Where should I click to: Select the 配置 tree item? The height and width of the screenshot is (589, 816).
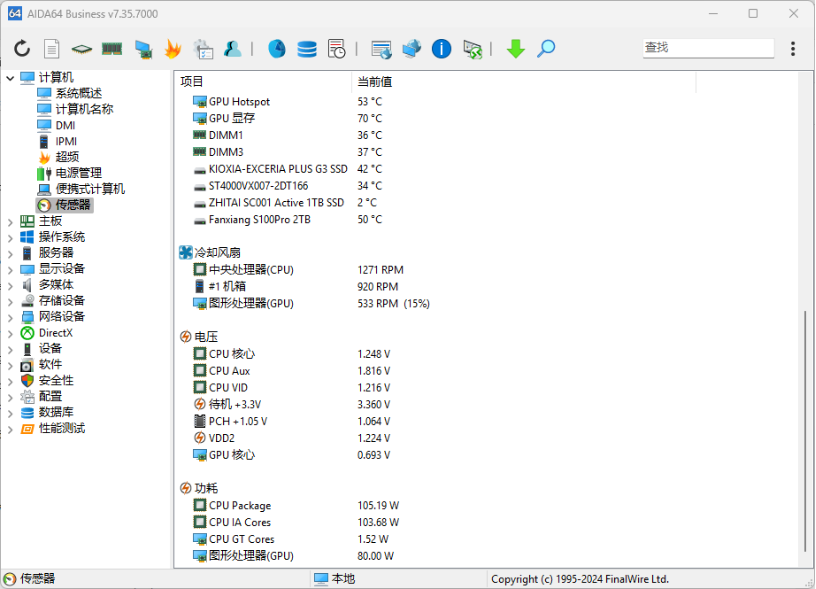[x=50, y=396]
